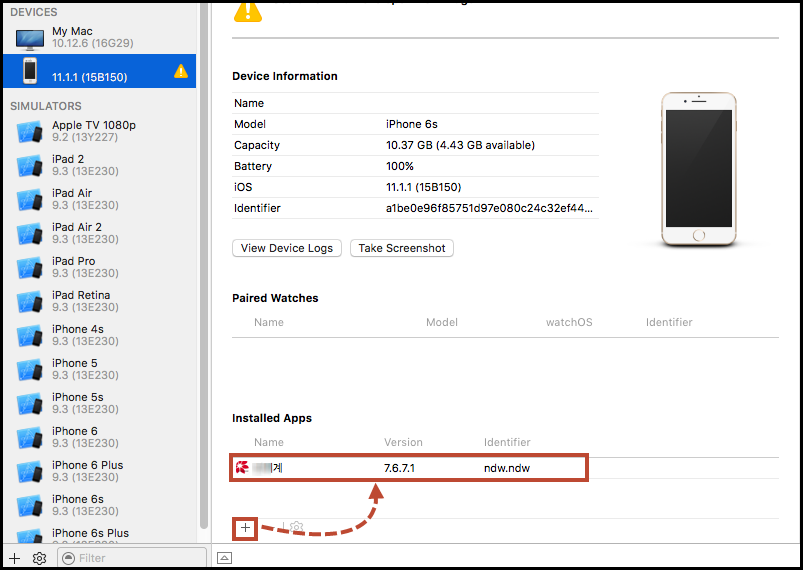Viewport: 803px width, 570px height.
Task: Select the installed app ndw.ndw row
Action: click(409, 468)
